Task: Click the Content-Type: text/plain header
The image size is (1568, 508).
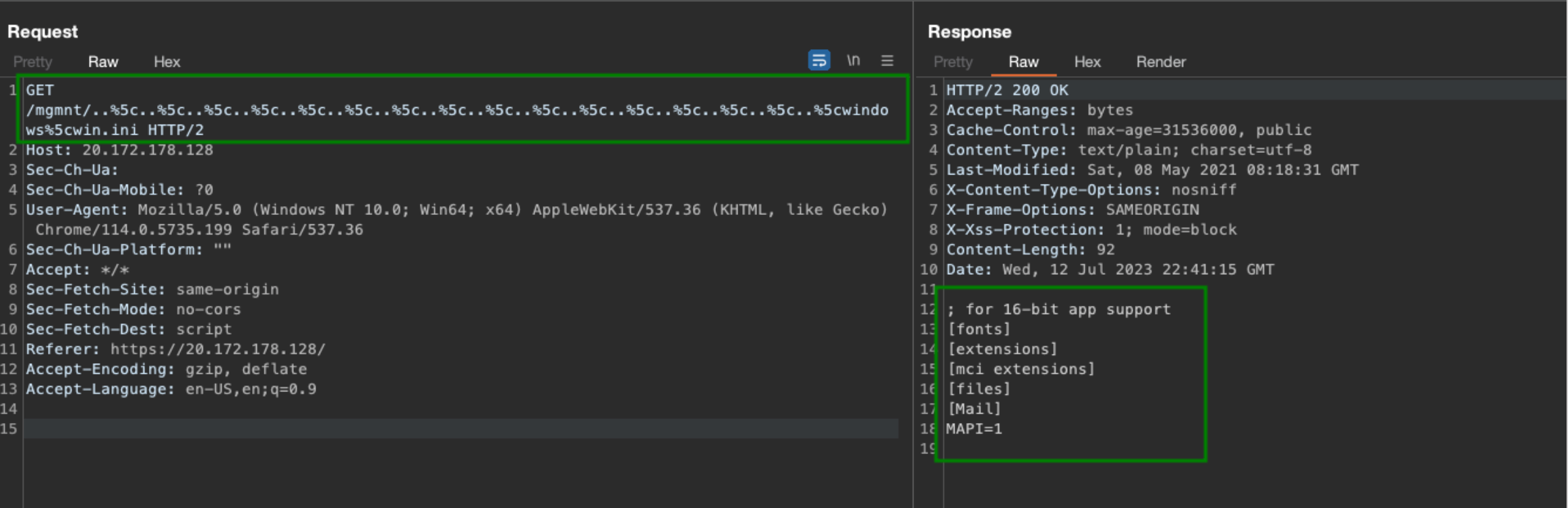Action: point(1129,150)
